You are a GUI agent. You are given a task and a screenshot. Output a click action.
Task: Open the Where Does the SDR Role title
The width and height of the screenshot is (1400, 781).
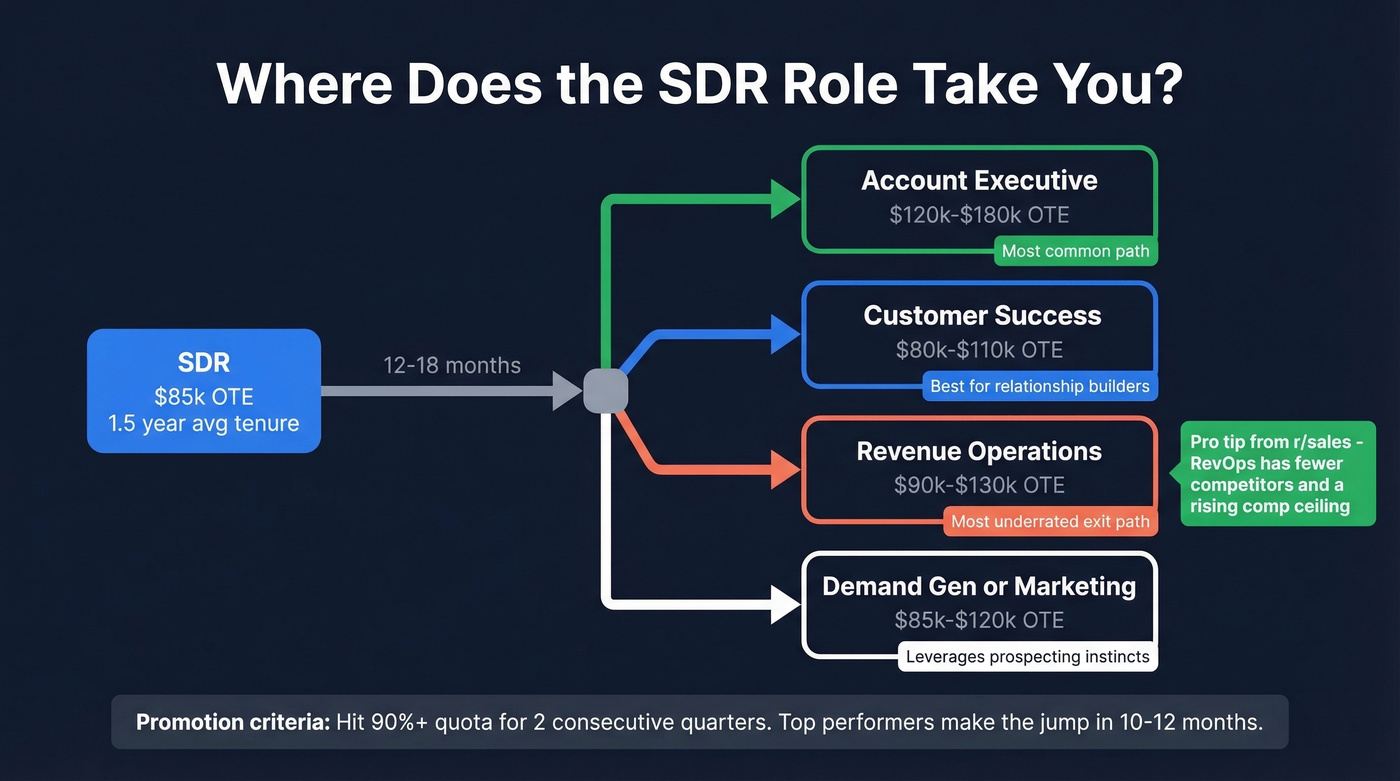(x=699, y=84)
